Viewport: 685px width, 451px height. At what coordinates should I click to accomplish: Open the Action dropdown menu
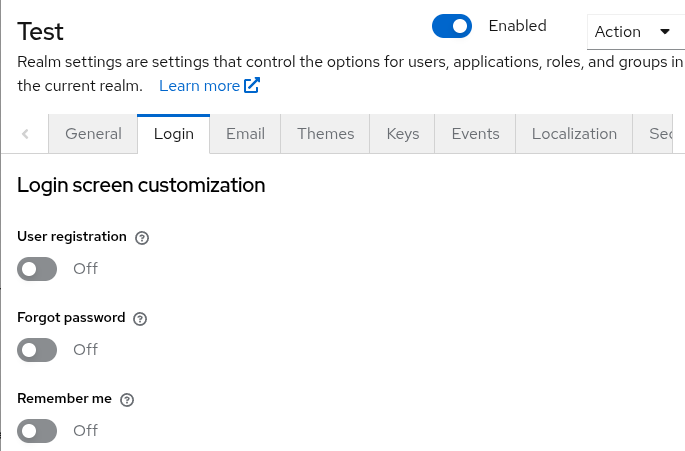tap(633, 32)
